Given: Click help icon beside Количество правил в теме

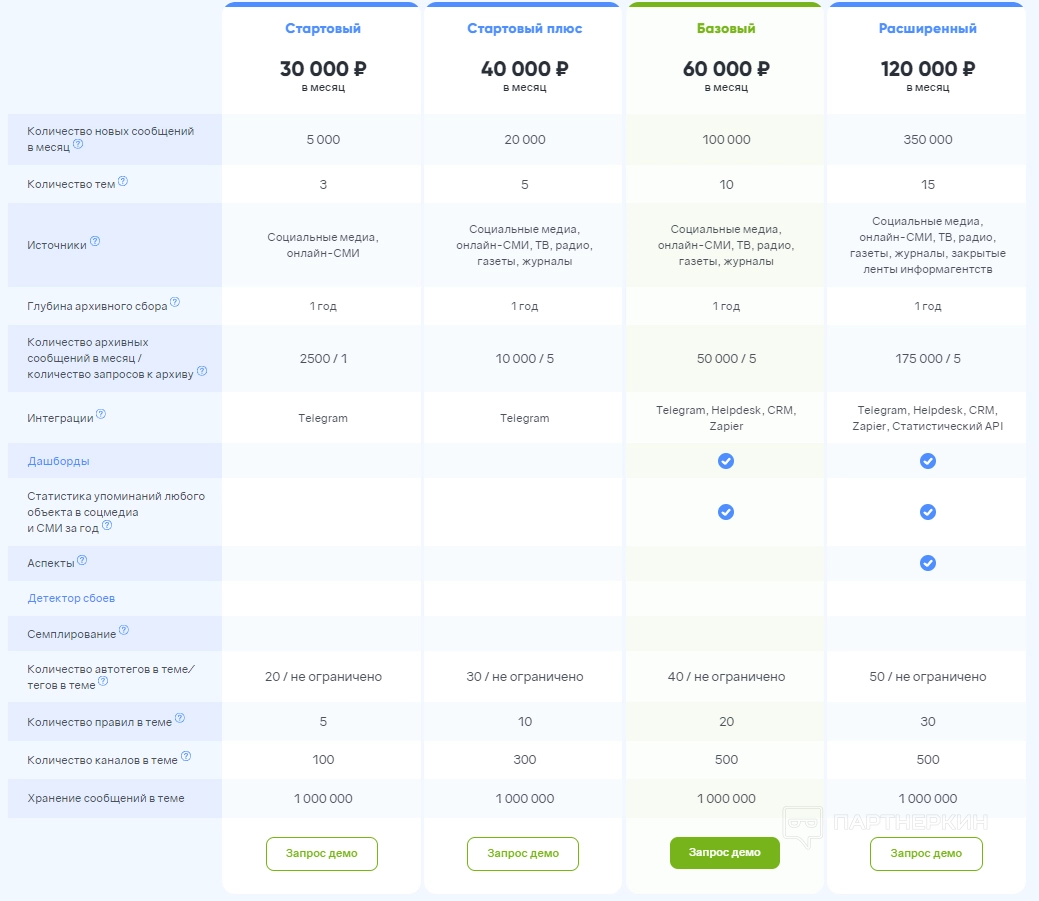Looking at the screenshot, I should [x=180, y=719].
